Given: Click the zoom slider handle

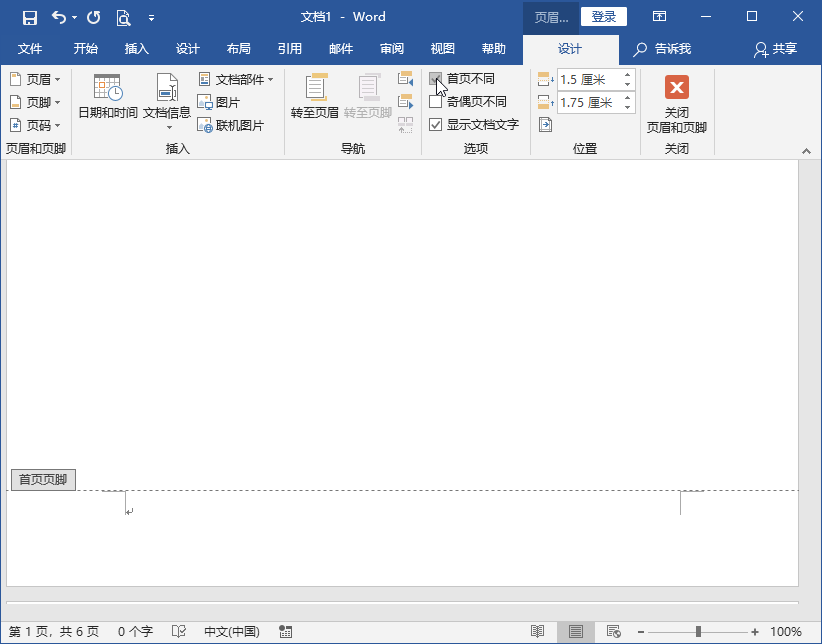Looking at the screenshot, I should point(698,632).
